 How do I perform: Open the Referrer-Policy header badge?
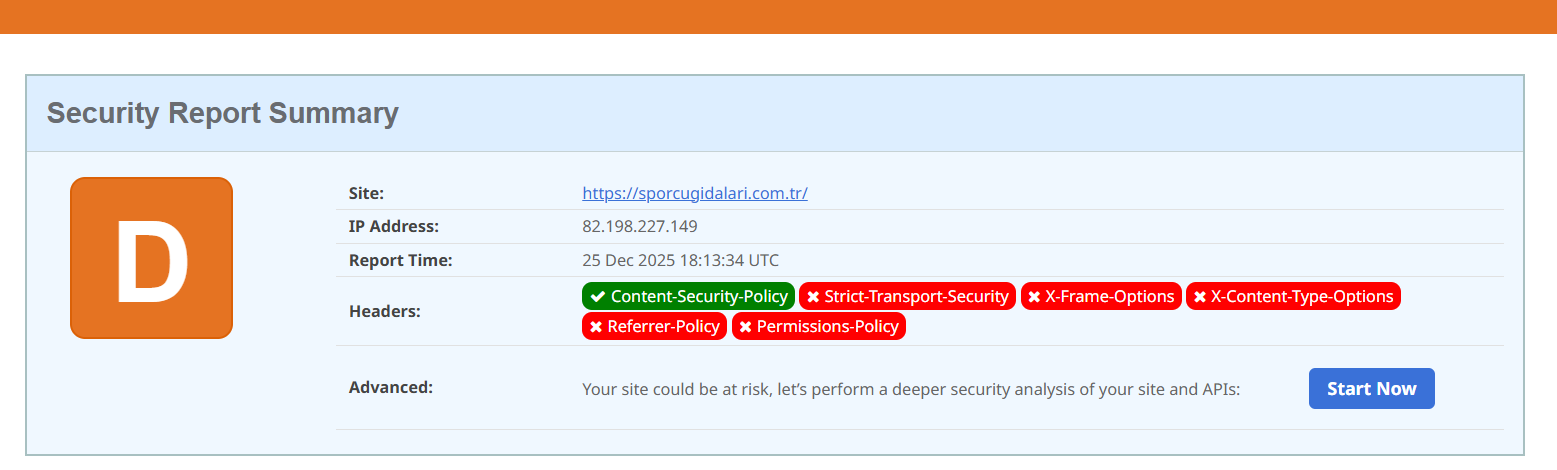click(663, 326)
